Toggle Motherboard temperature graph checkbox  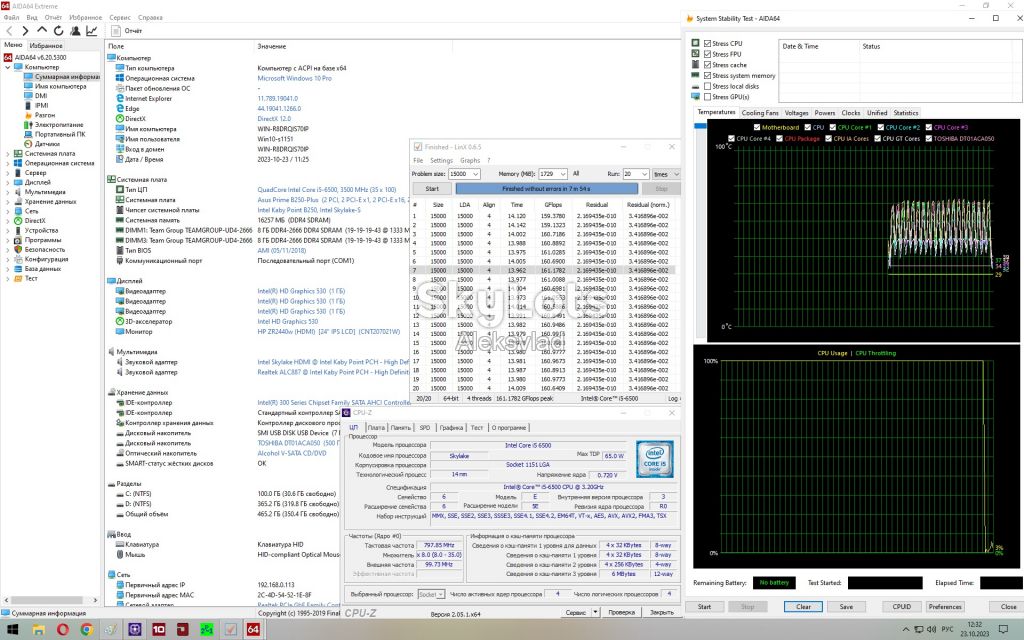tap(757, 127)
